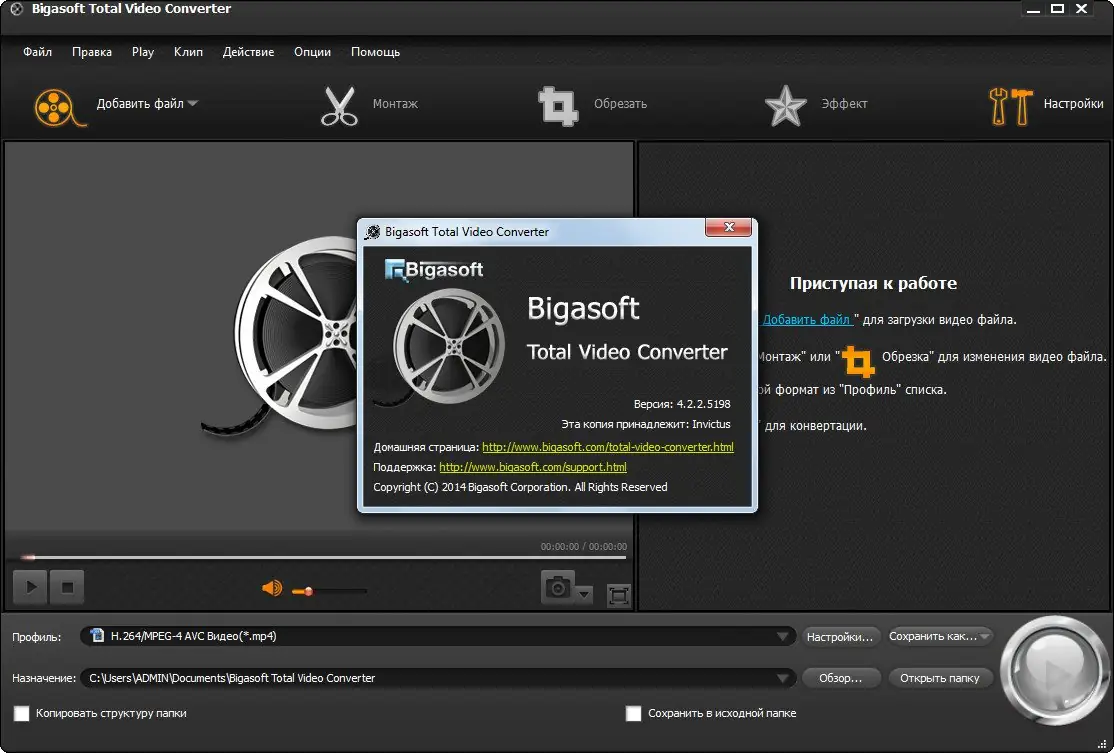This screenshot has height=753, width=1114.
Task: Adjust the volume slider knob
Action: (308, 590)
